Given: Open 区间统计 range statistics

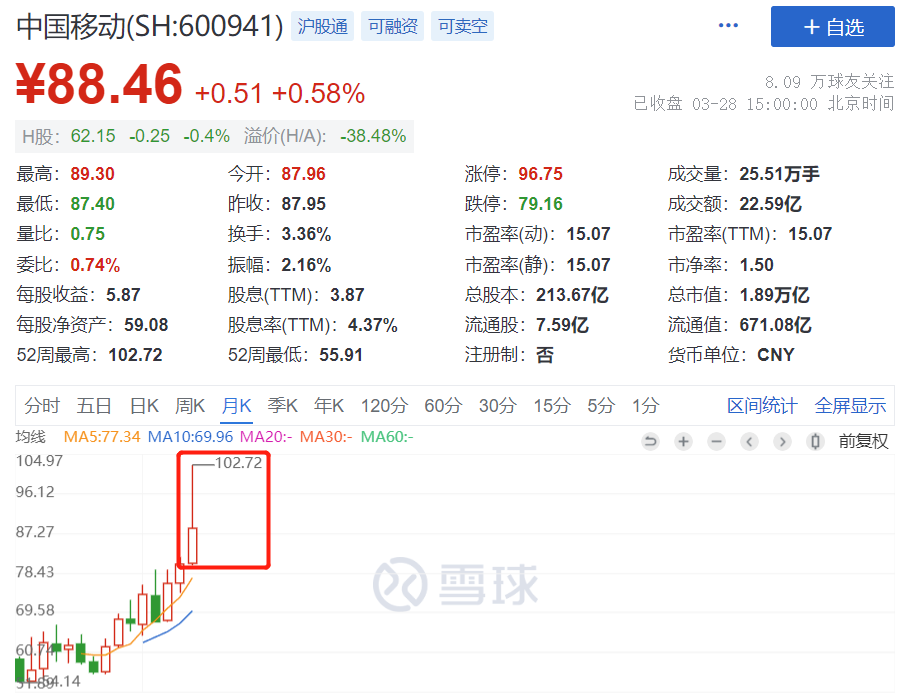Looking at the screenshot, I should point(762,406).
